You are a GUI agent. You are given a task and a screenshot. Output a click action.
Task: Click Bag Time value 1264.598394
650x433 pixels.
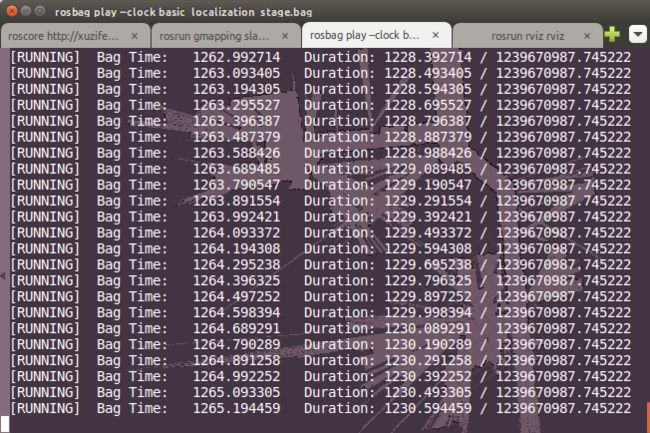click(x=236, y=313)
